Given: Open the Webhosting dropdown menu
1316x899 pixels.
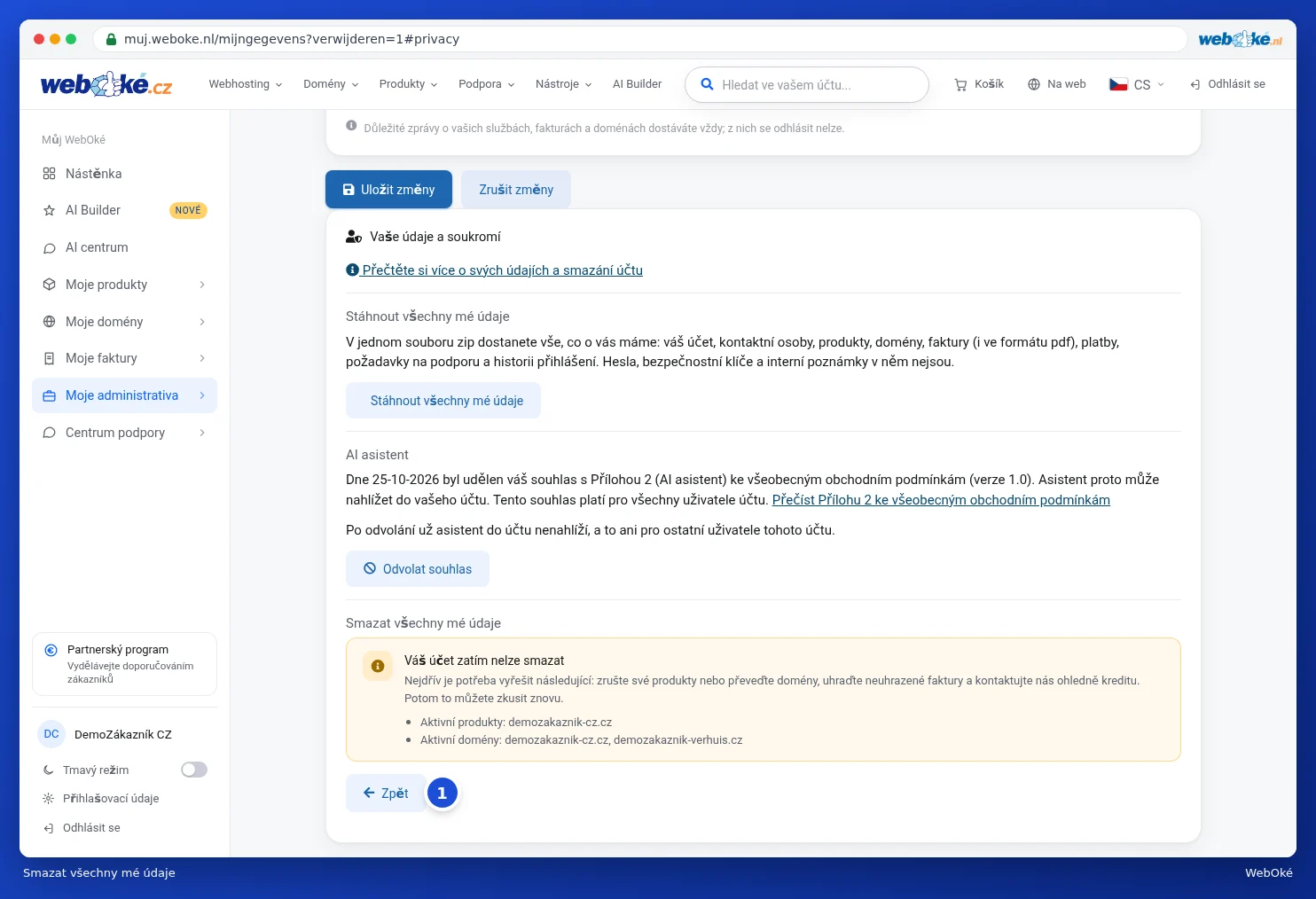Looking at the screenshot, I should (x=246, y=84).
